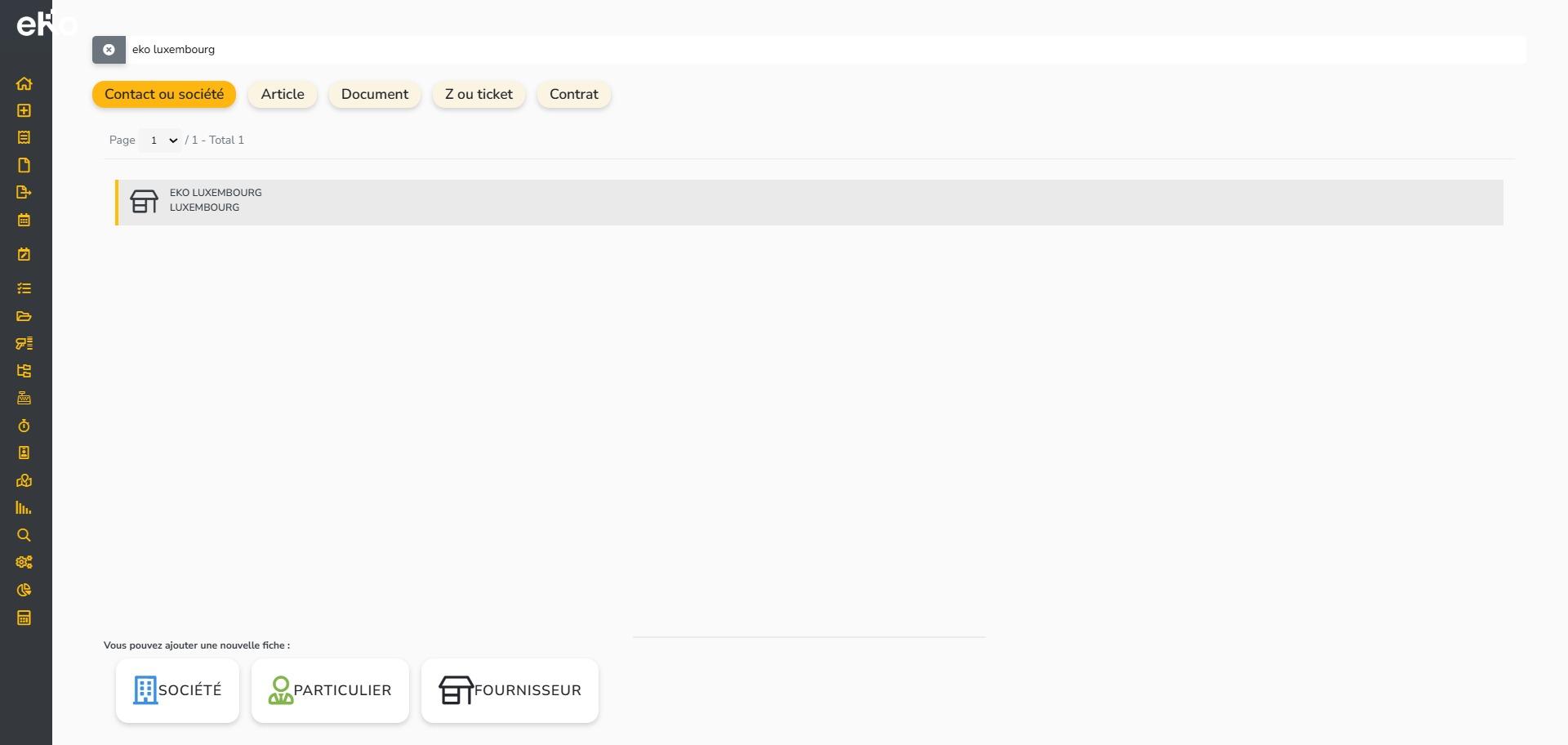Image resolution: width=1568 pixels, height=745 pixels.
Task: Select the Article filter tab
Action: coord(283,95)
